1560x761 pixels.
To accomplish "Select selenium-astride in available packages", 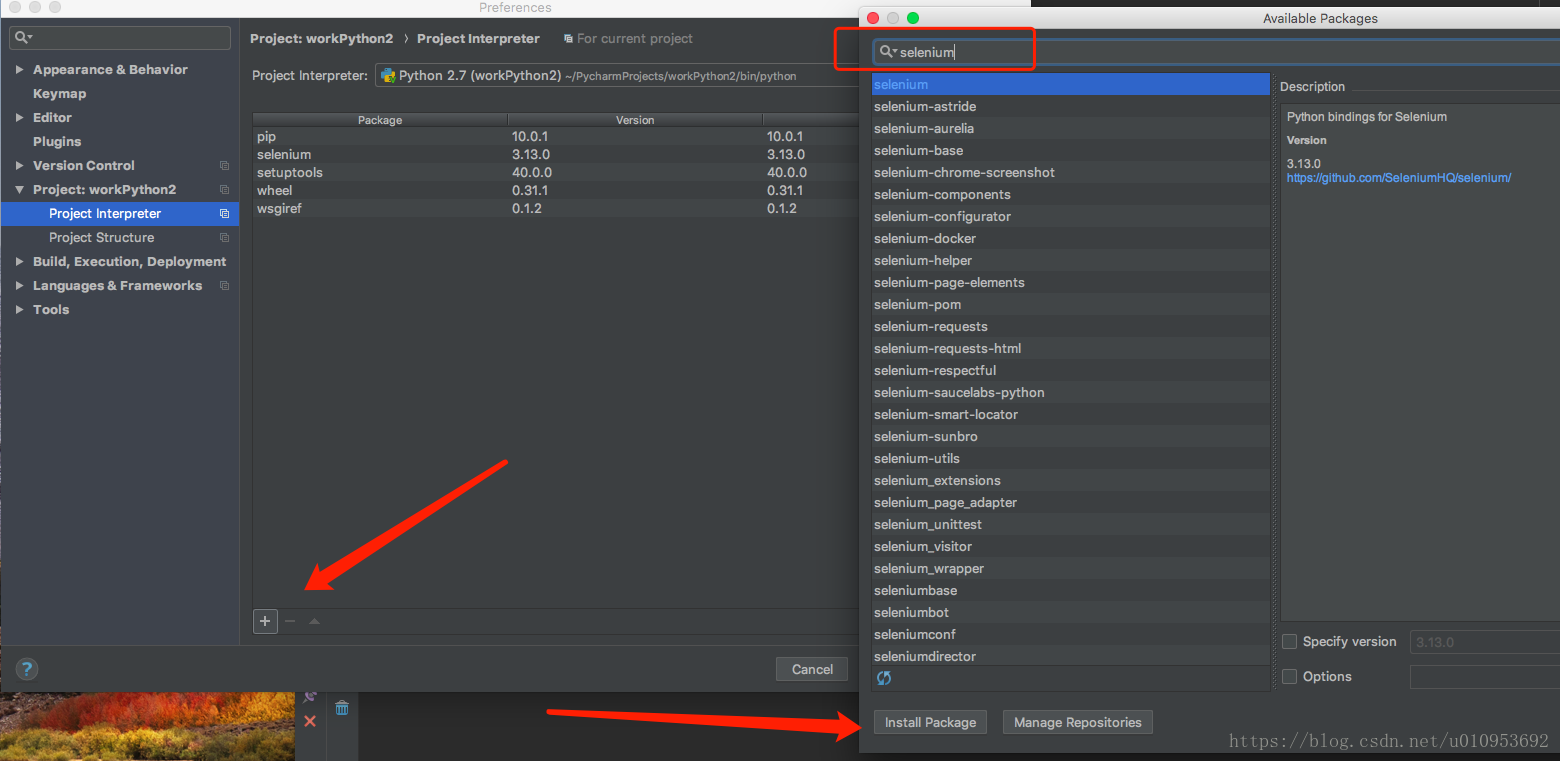I will click(x=1071, y=107).
